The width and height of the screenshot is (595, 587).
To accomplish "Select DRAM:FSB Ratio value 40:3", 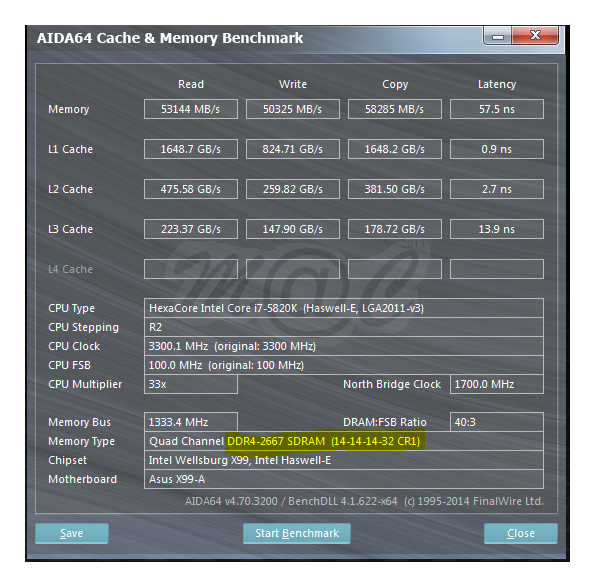I will pos(497,422).
